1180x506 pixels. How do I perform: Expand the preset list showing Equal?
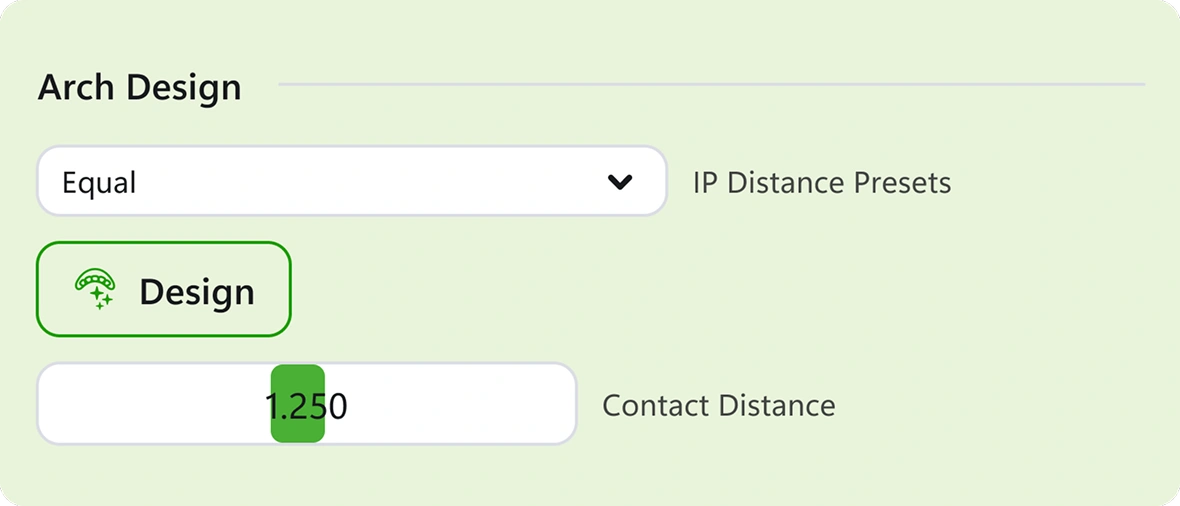click(351, 181)
